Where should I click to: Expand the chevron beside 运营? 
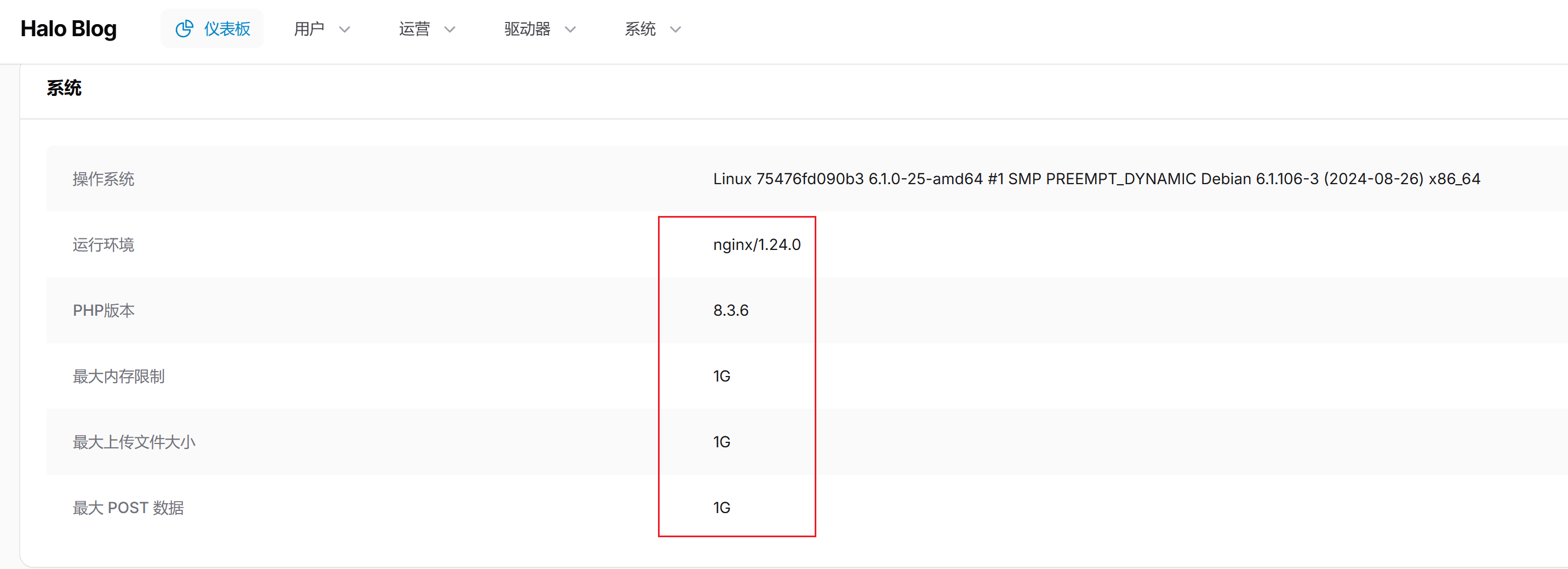point(450,29)
